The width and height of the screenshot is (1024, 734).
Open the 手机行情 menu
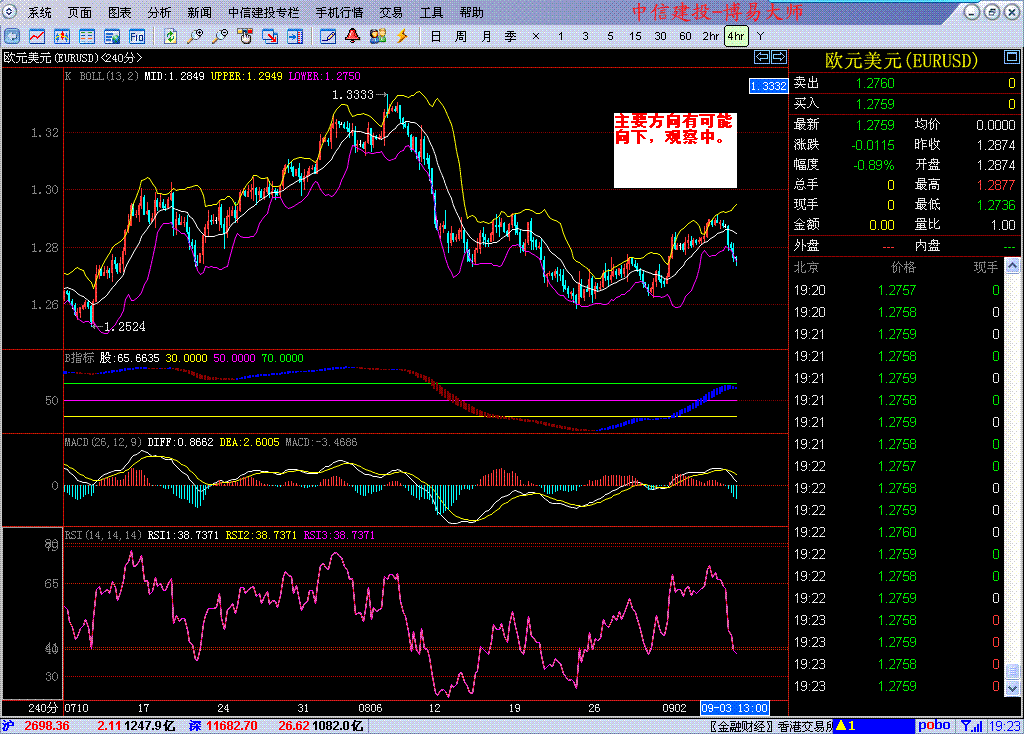340,12
